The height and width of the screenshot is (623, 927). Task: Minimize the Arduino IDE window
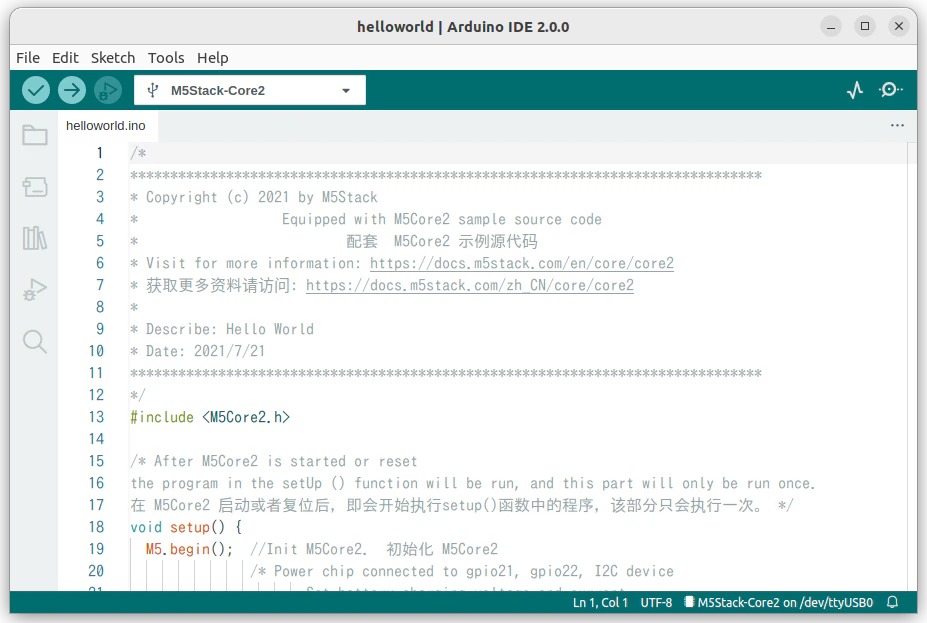831,26
